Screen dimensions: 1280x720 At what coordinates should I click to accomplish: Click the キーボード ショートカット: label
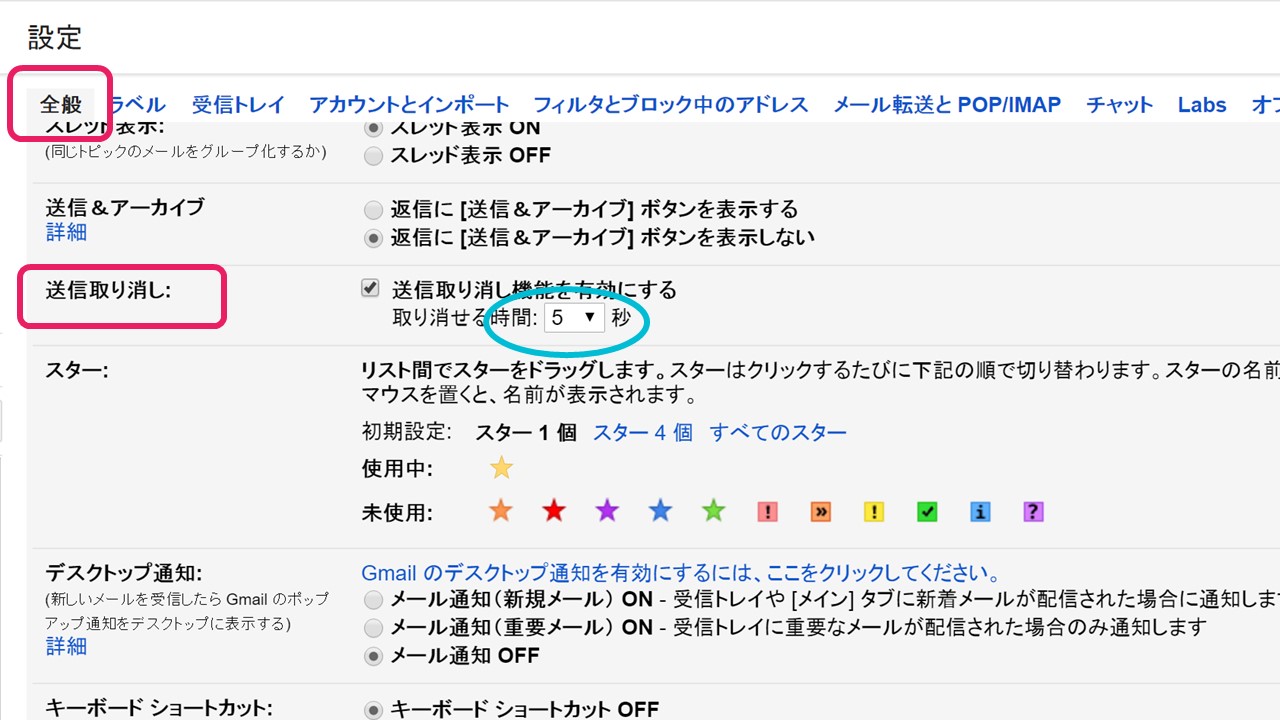coord(159,708)
